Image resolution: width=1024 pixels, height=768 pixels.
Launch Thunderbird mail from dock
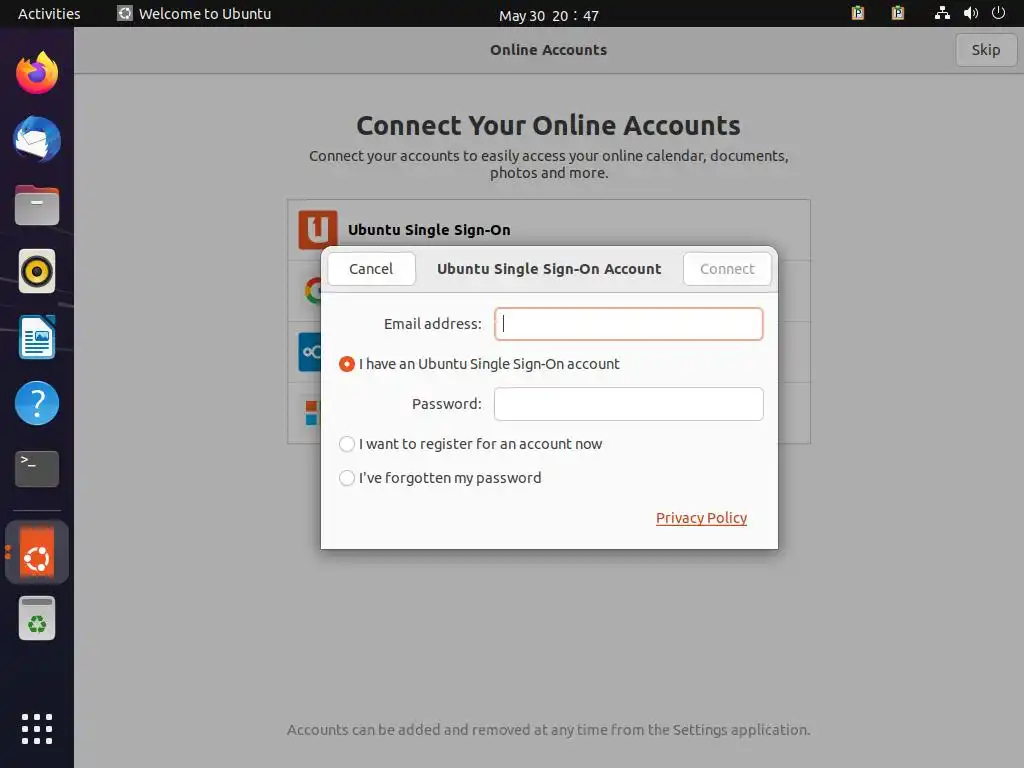(x=37, y=138)
